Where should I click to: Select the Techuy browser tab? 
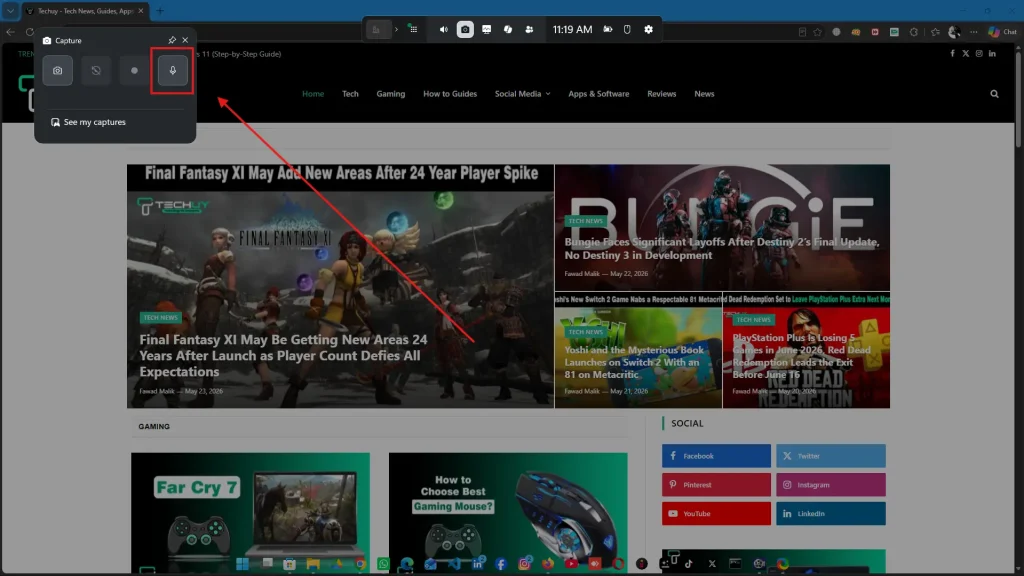(x=86, y=10)
